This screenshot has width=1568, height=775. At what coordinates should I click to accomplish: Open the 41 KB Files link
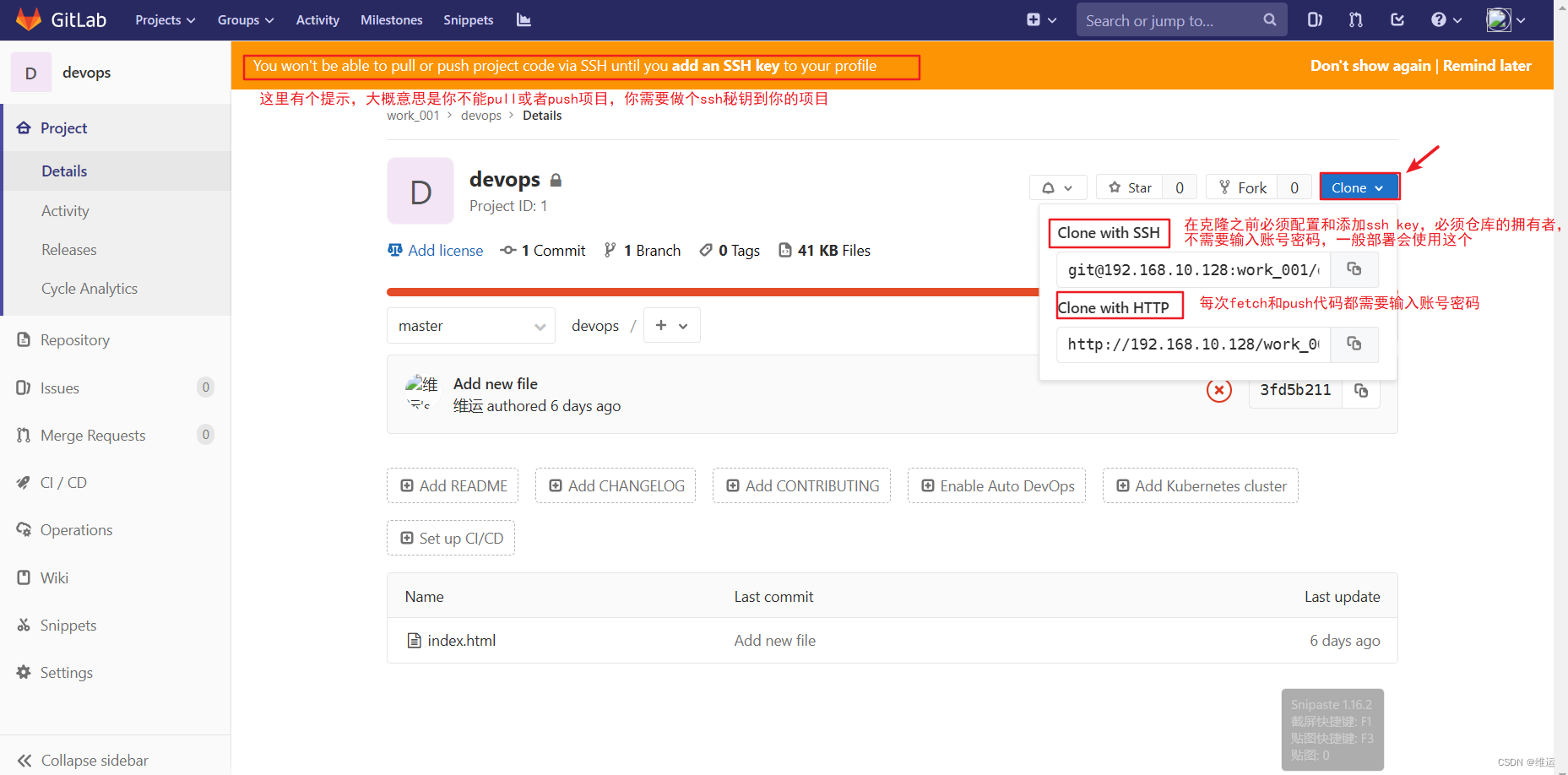tap(824, 250)
